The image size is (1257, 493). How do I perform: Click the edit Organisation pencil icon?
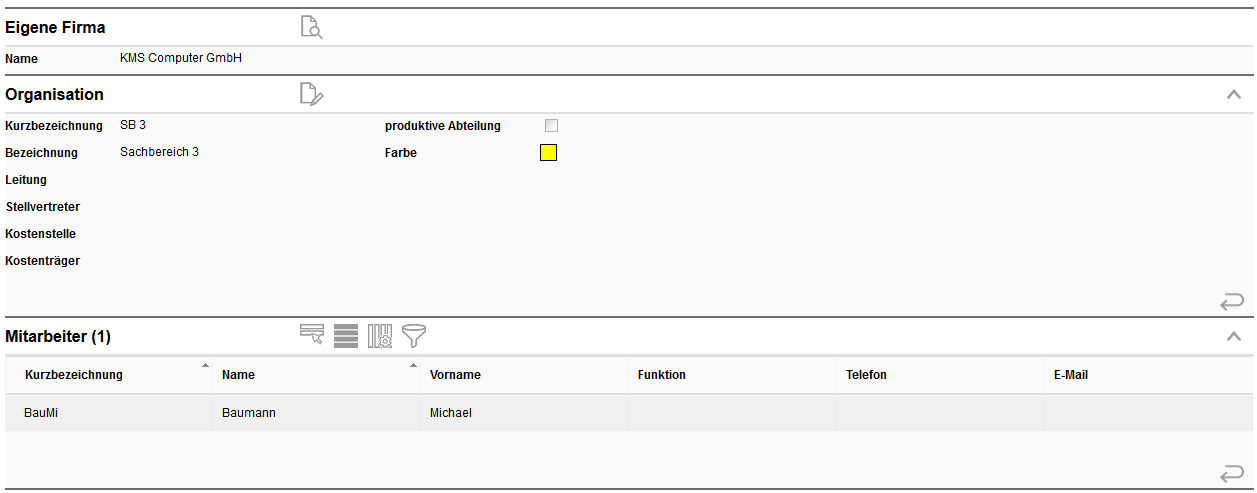click(x=312, y=95)
